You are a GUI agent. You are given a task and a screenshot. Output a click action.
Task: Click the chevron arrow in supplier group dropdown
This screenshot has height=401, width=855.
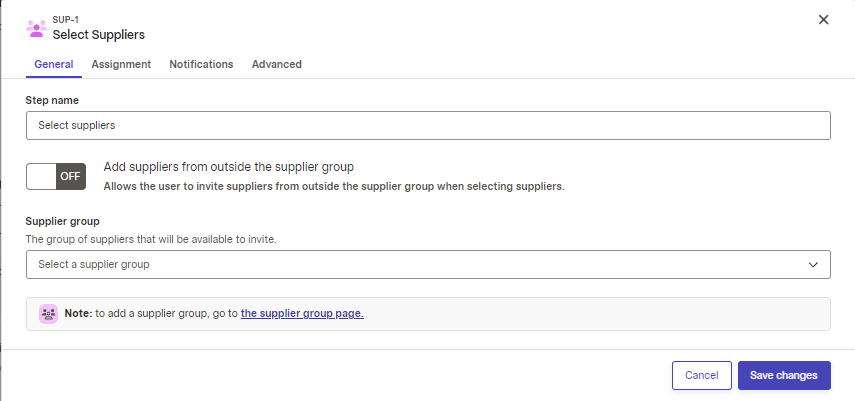(x=813, y=265)
